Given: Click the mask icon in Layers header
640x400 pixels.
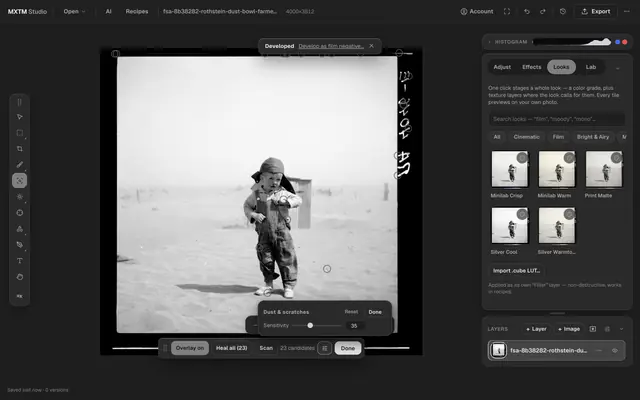Looking at the screenshot, I should [593, 329].
